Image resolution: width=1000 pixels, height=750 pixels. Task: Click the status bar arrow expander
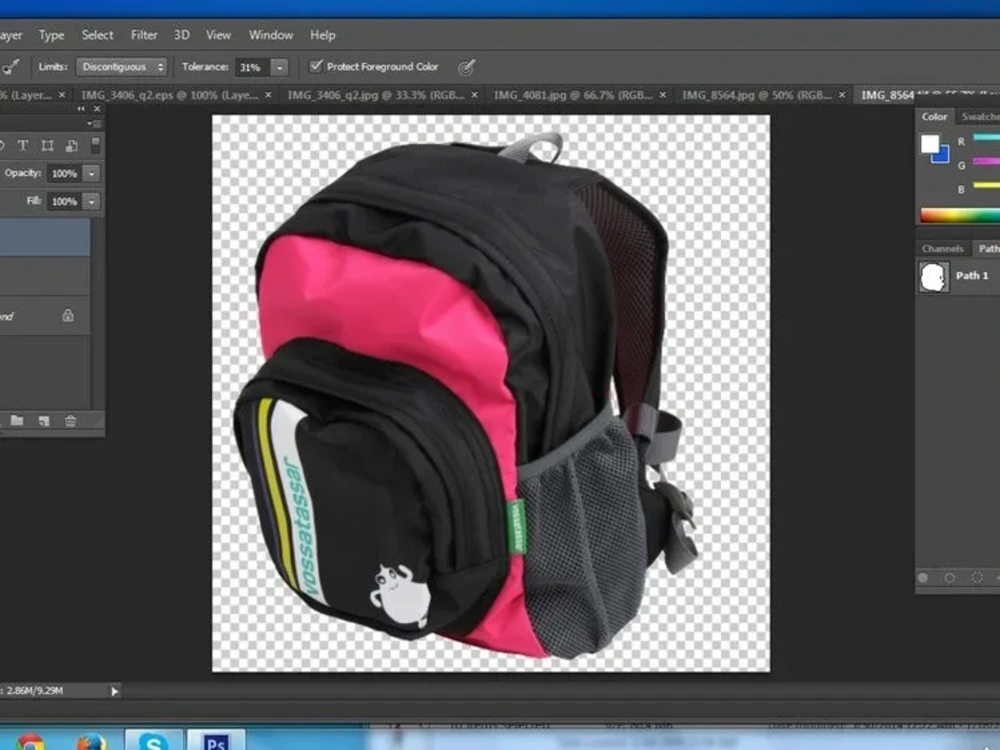114,691
